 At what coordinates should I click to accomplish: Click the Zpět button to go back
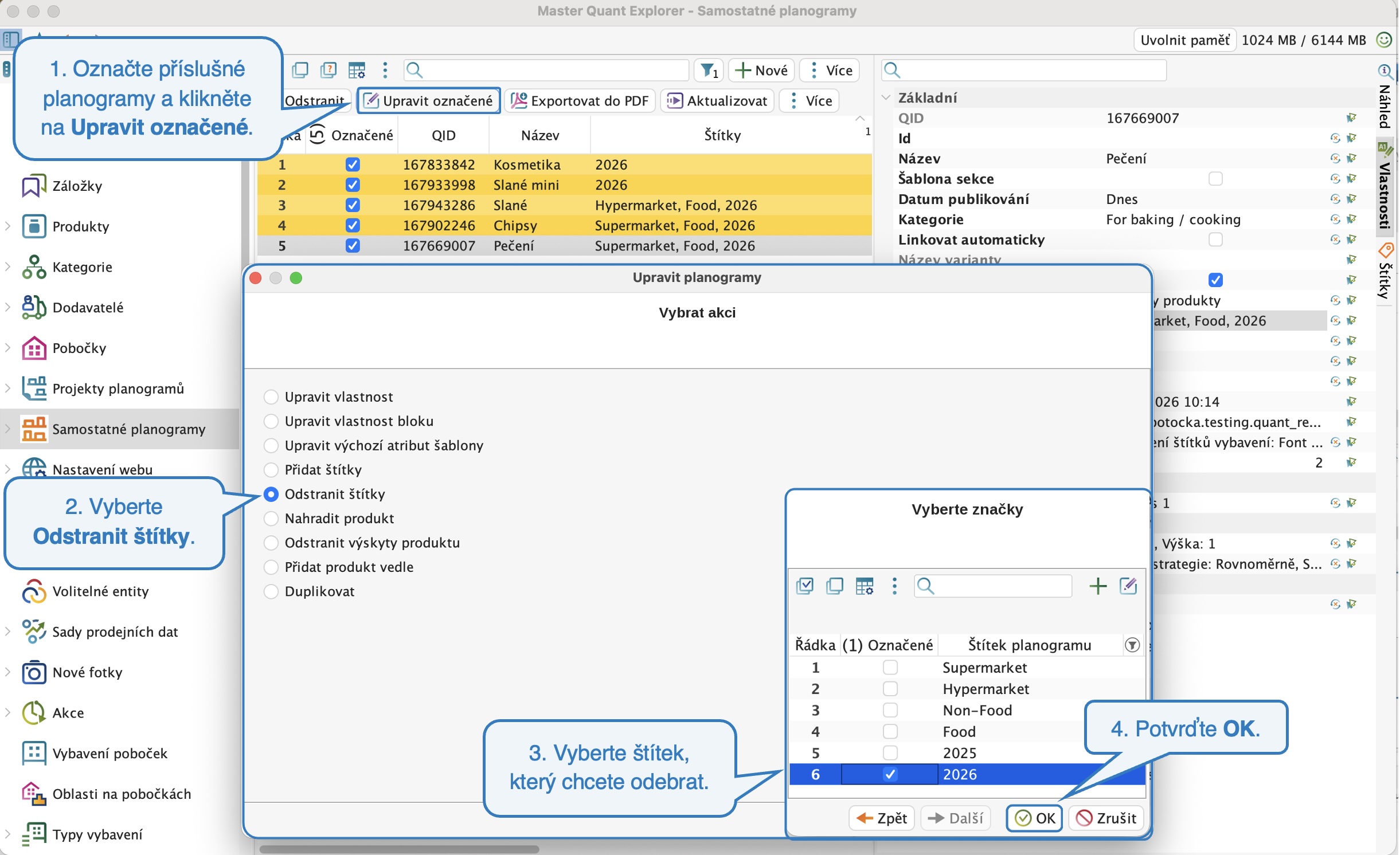(882, 818)
